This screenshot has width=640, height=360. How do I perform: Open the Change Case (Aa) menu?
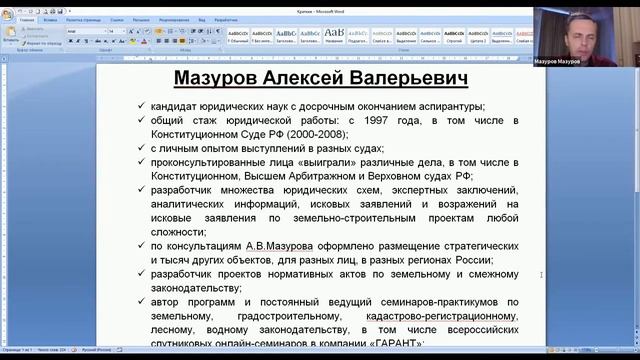[x=122, y=41]
